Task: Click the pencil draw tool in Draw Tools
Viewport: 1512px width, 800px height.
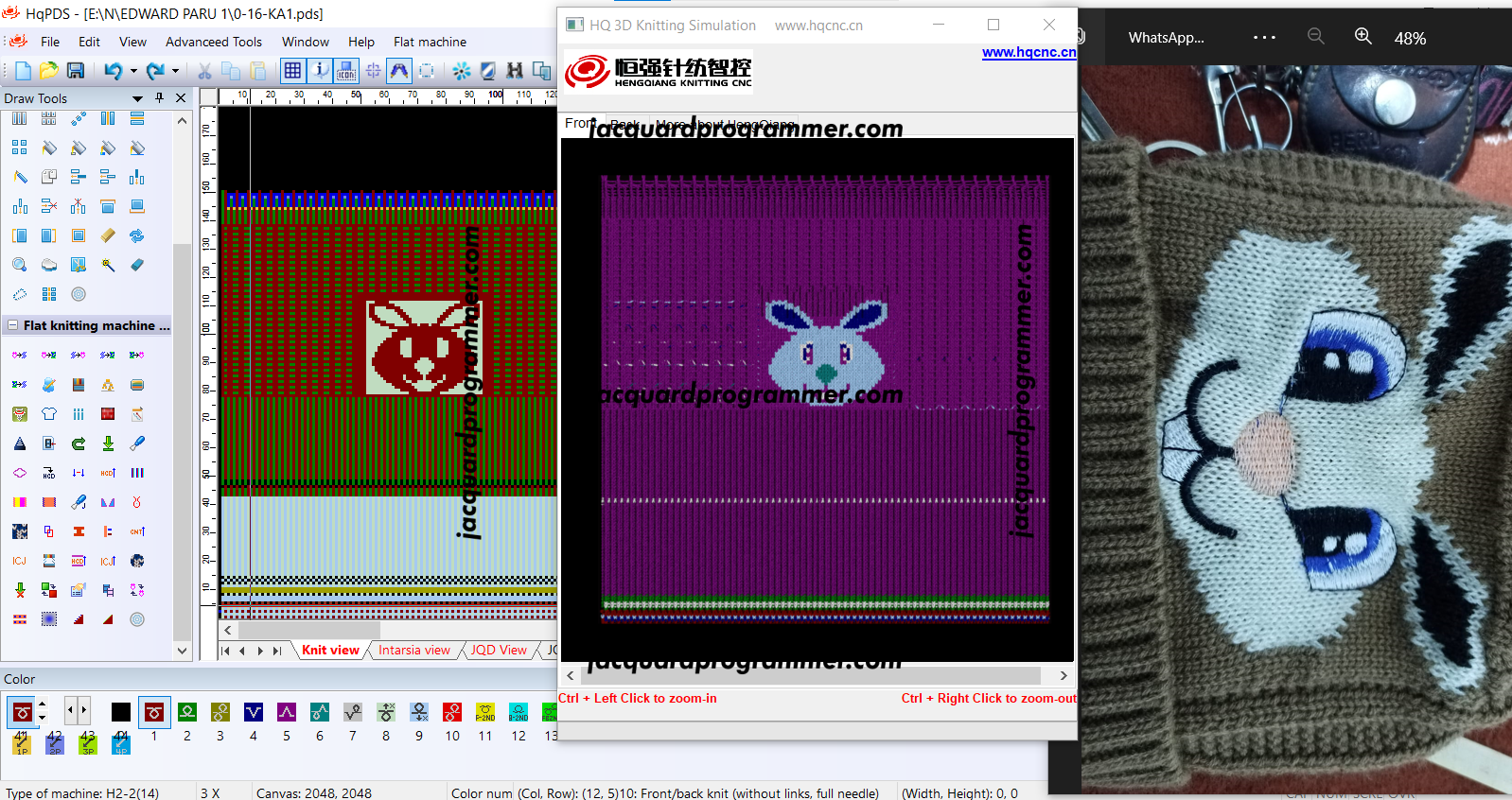Action: click(x=20, y=177)
